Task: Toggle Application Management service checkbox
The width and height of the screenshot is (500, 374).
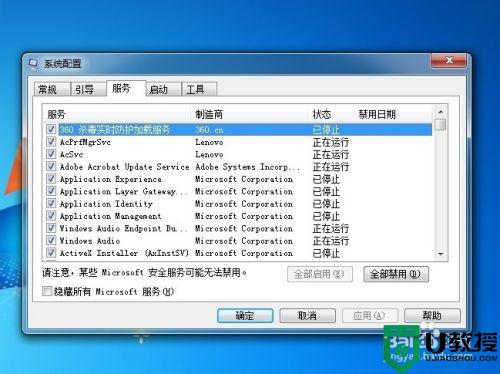Action: [x=51, y=216]
